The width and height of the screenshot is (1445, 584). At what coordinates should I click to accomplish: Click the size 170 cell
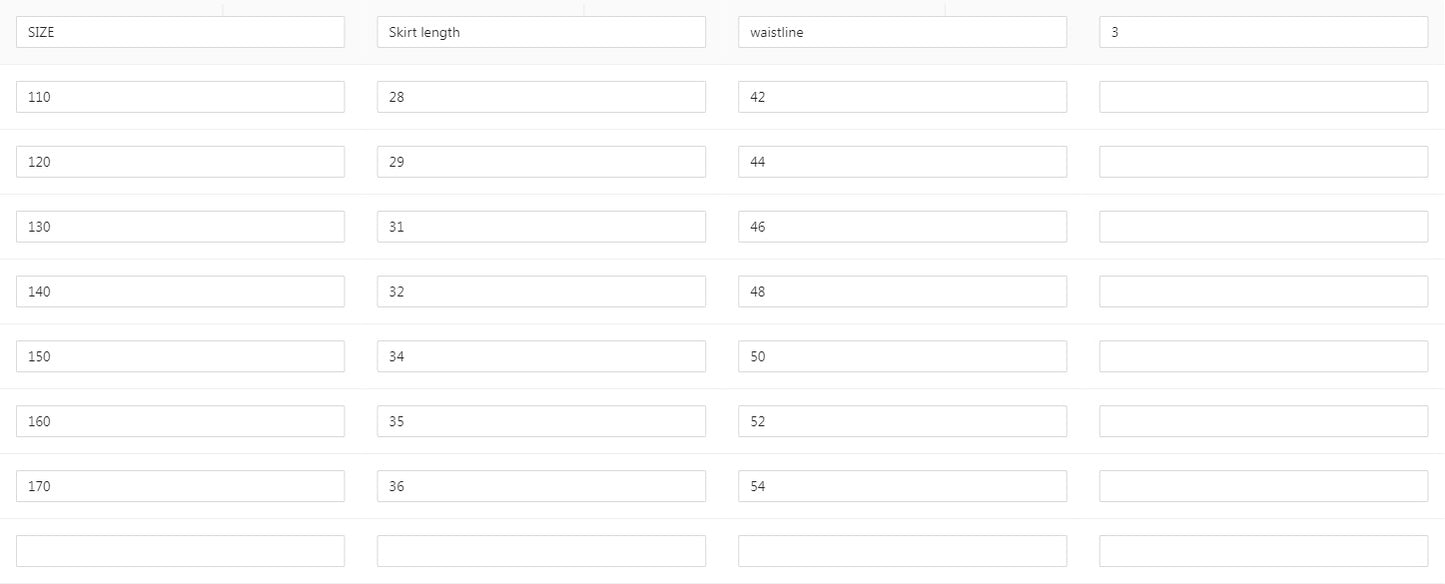[x=180, y=486]
